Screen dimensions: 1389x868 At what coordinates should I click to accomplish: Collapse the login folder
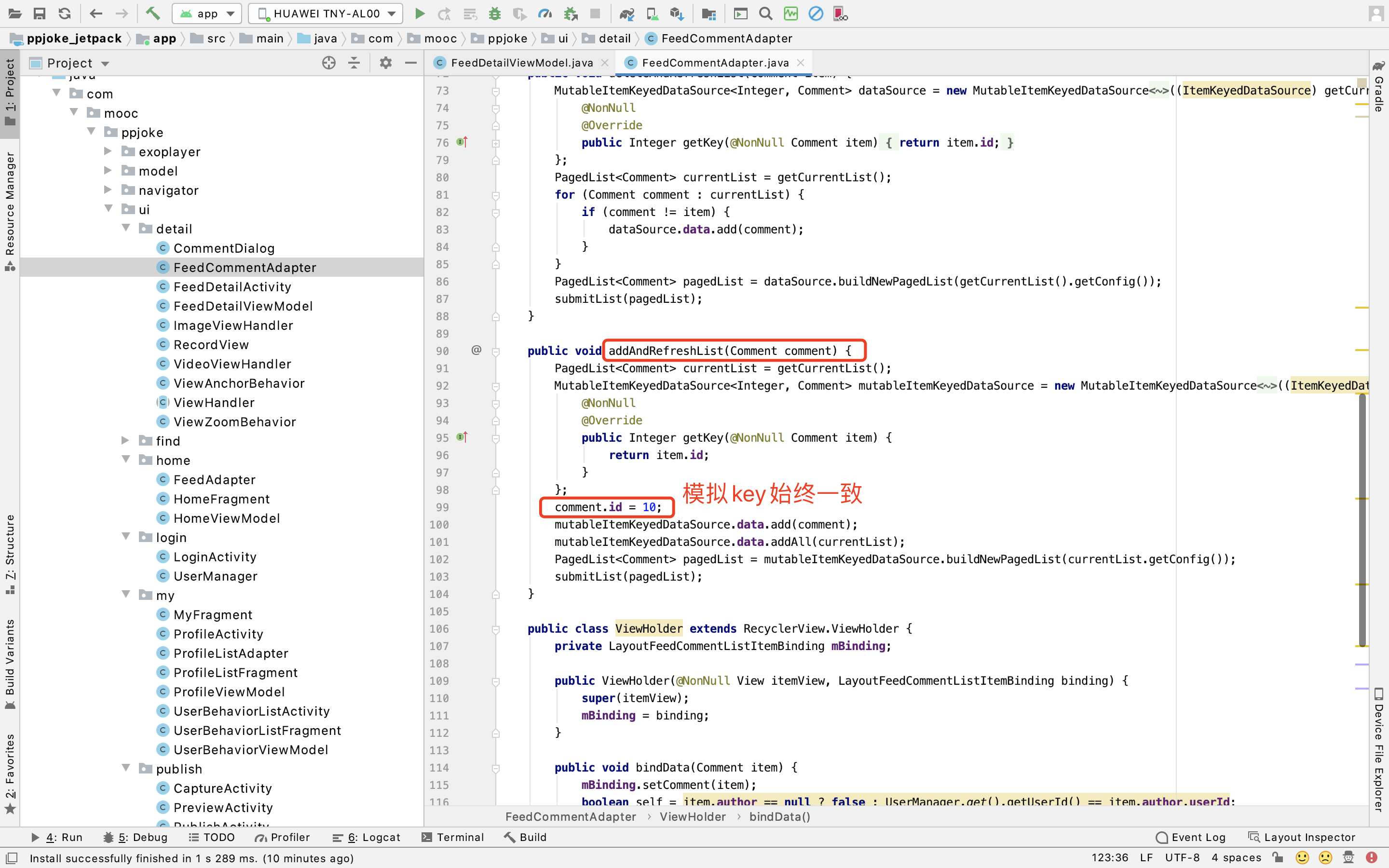pyautogui.click(x=126, y=537)
